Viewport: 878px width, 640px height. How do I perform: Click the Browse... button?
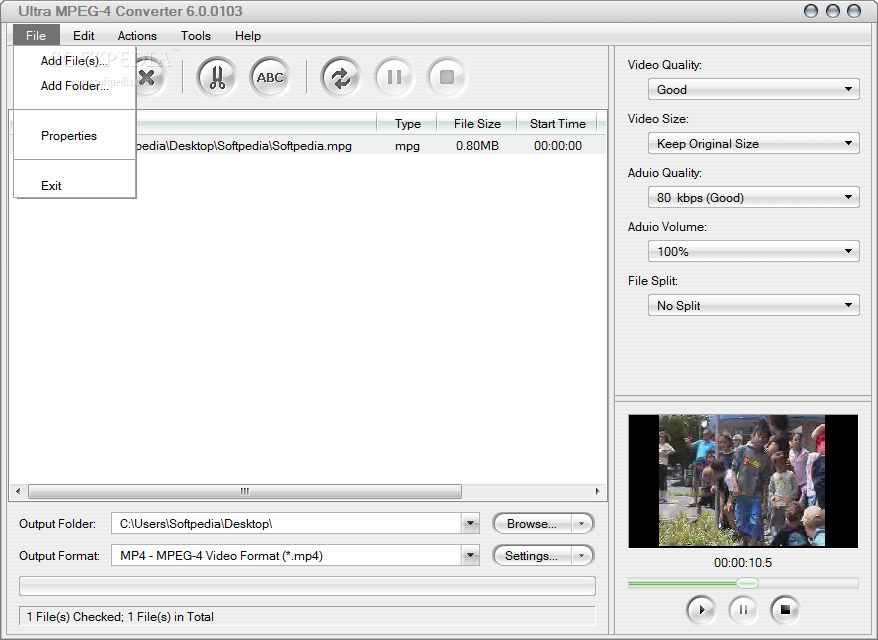click(532, 524)
